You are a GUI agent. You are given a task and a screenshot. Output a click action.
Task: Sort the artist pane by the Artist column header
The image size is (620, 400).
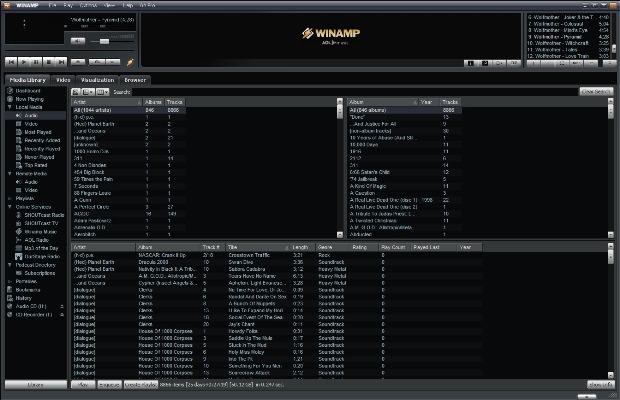click(x=106, y=102)
